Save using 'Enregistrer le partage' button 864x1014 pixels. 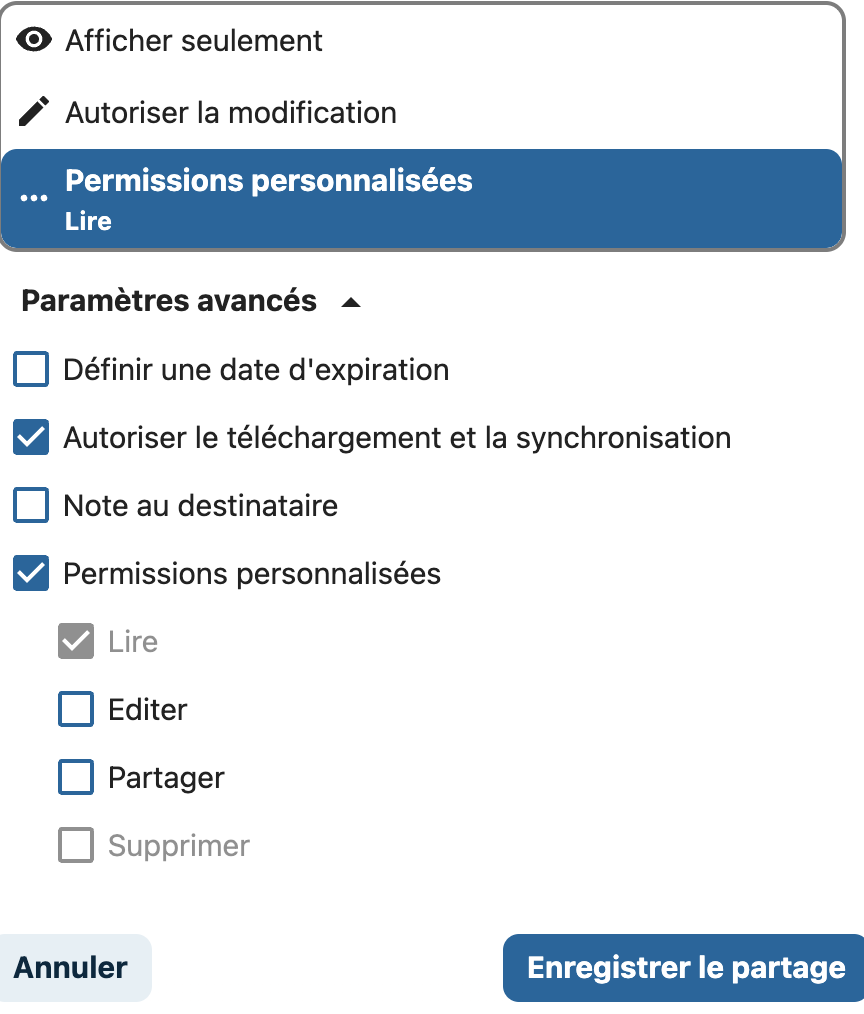click(x=684, y=967)
